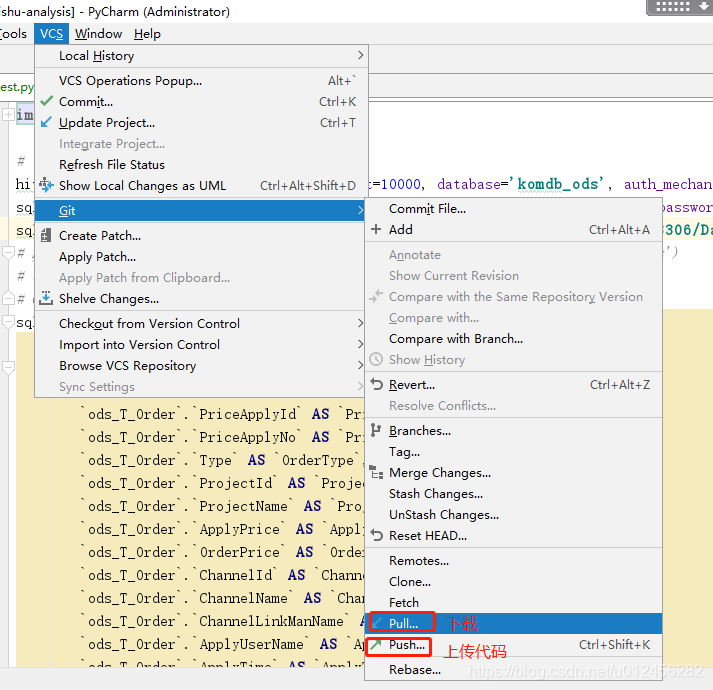Open the Window menu

click(98, 34)
